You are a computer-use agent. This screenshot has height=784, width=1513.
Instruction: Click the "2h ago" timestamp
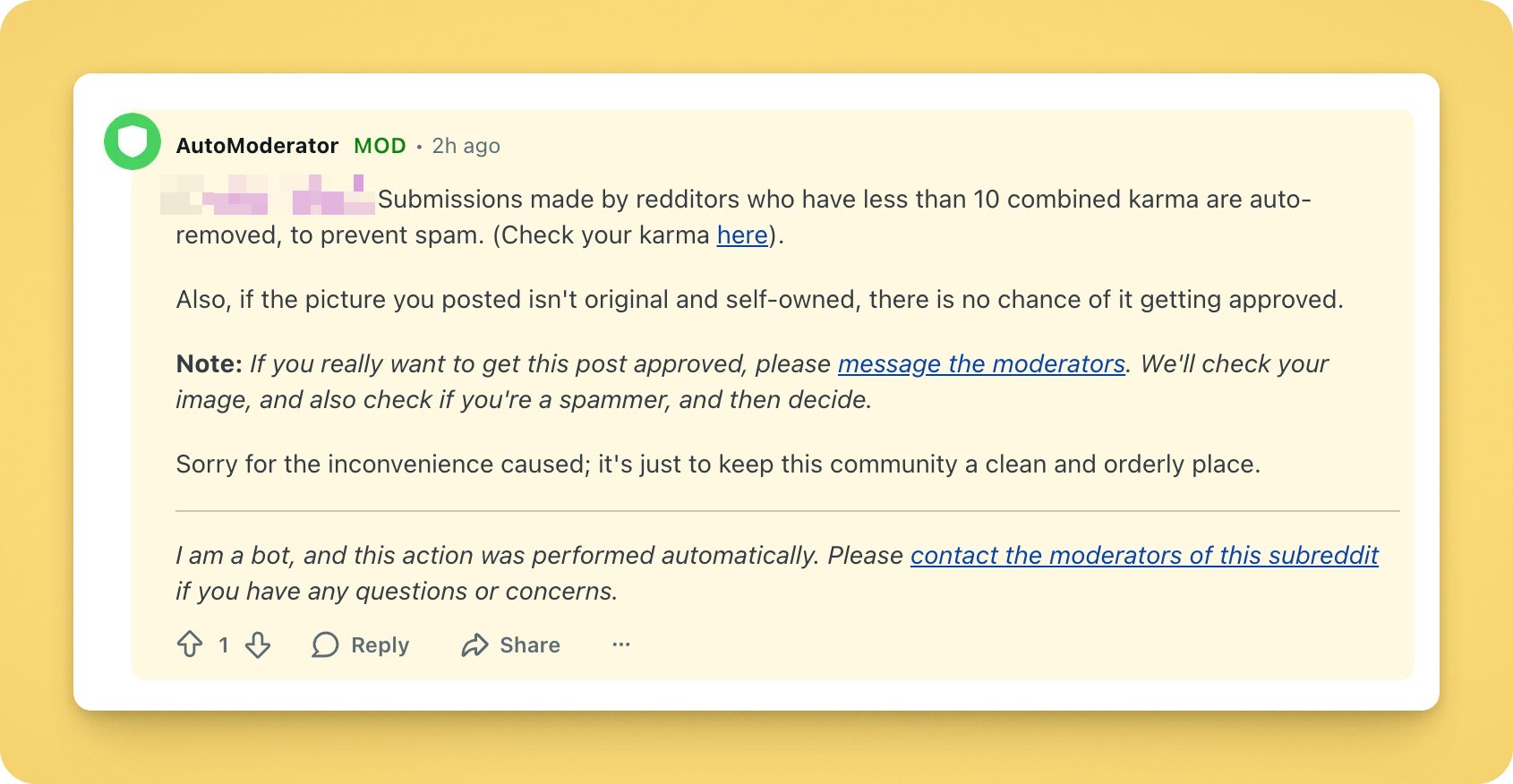pos(466,146)
